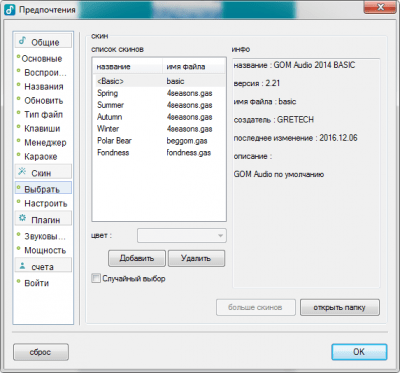Click the версия : 2.21 text
This screenshot has width=400, height=373.
point(257,83)
